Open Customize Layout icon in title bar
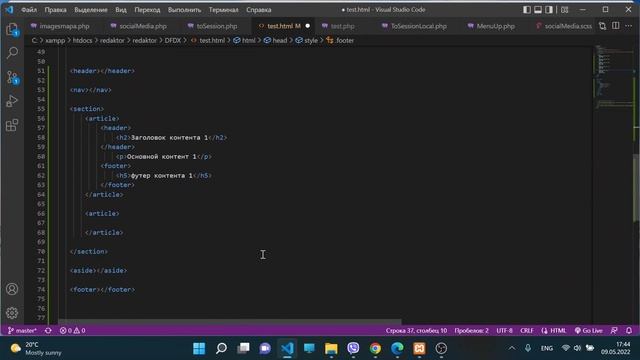640x360 pixels. [564, 9]
